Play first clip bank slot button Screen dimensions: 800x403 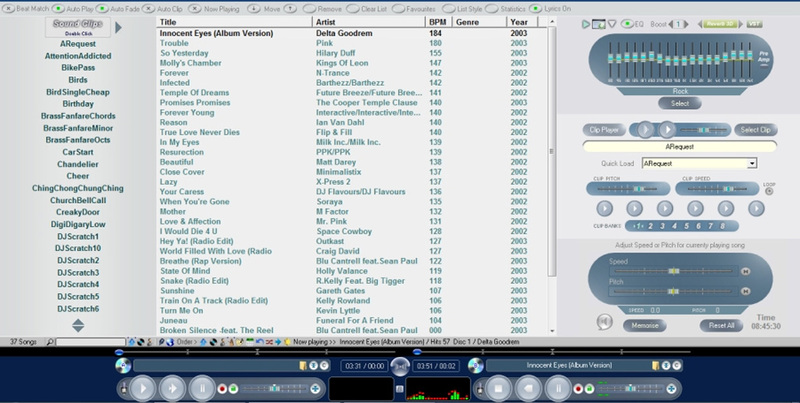604,208
